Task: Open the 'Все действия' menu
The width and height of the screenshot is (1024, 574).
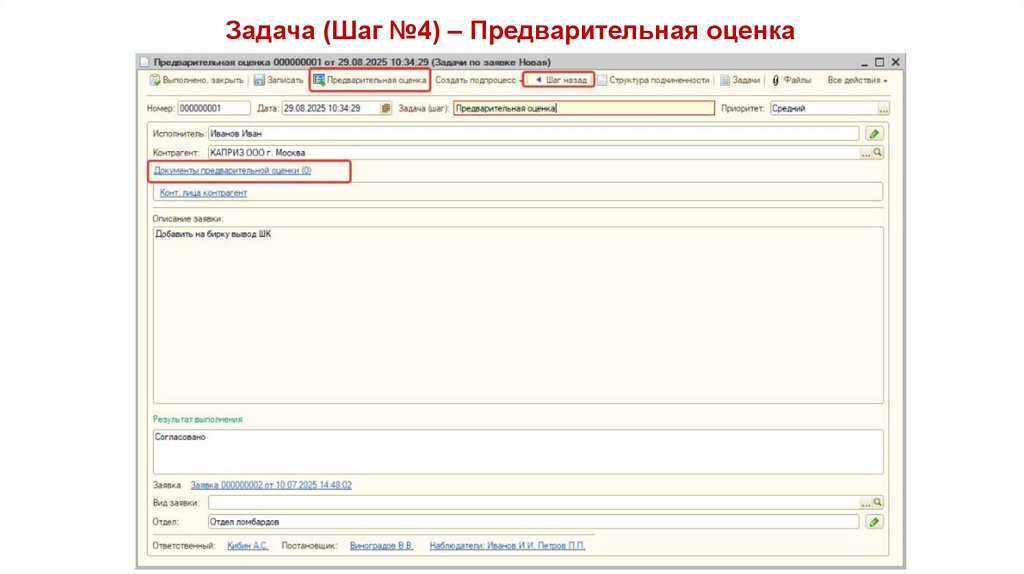Action: [857, 80]
